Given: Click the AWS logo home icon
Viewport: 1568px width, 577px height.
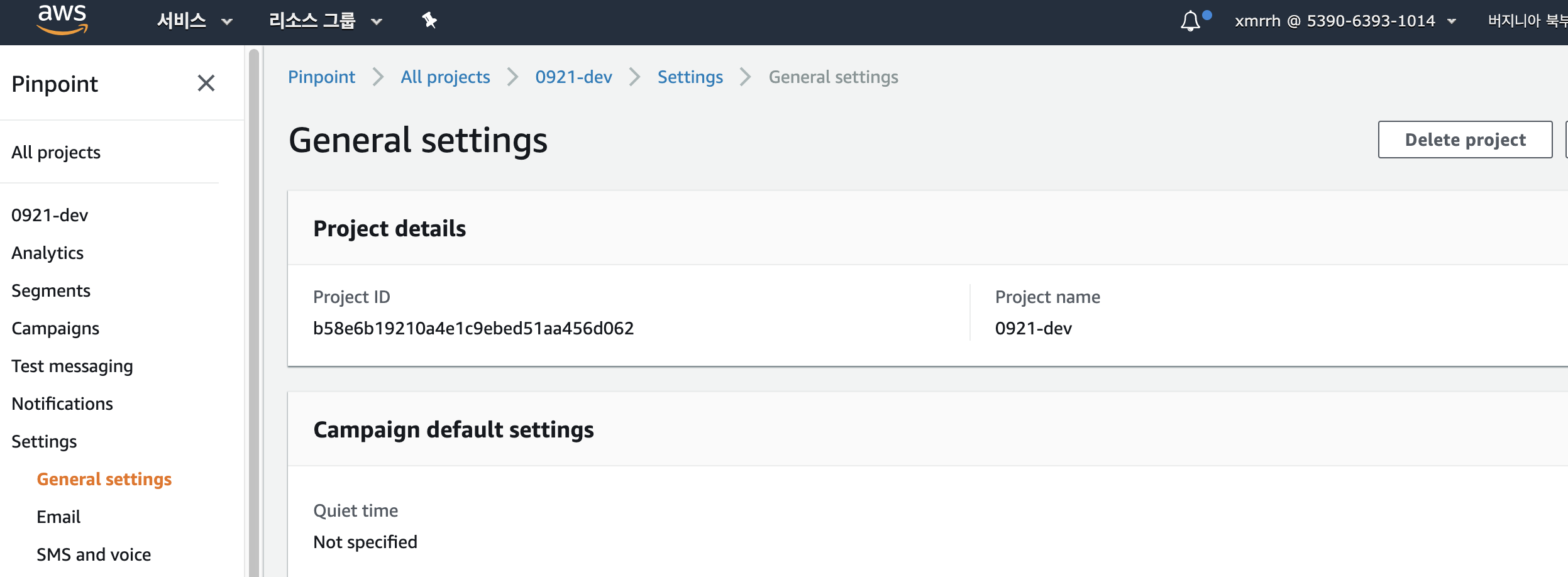Looking at the screenshot, I should [62, 19].
